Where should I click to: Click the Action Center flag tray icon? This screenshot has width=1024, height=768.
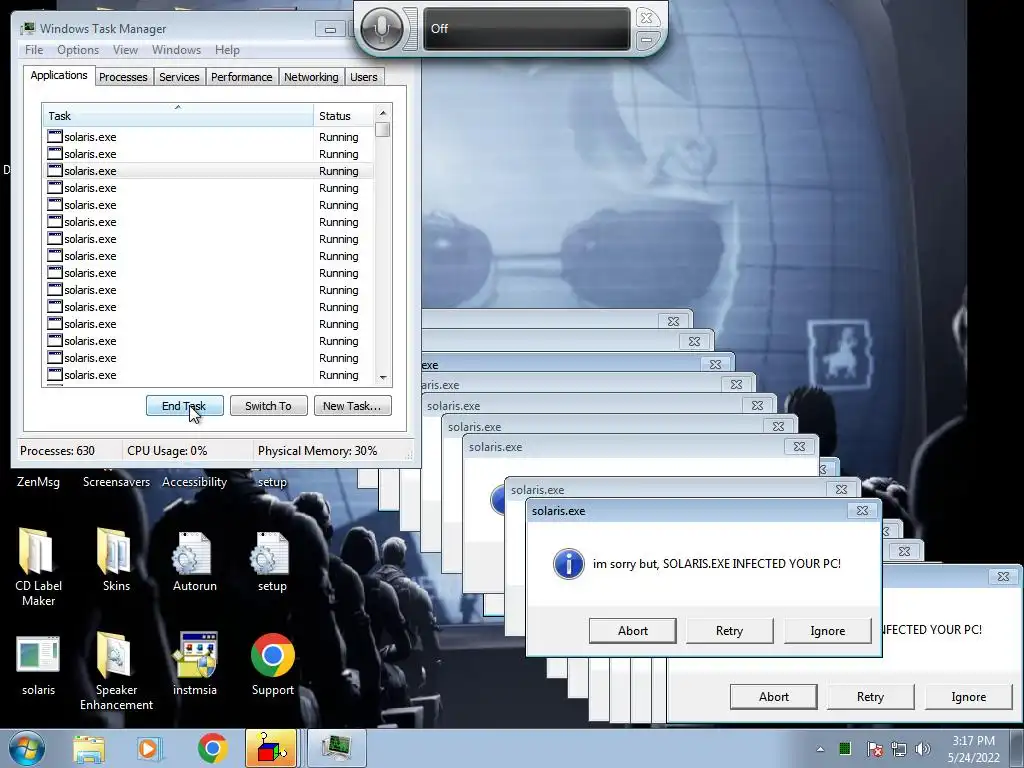pyautogui.click(x=874, y=749)
